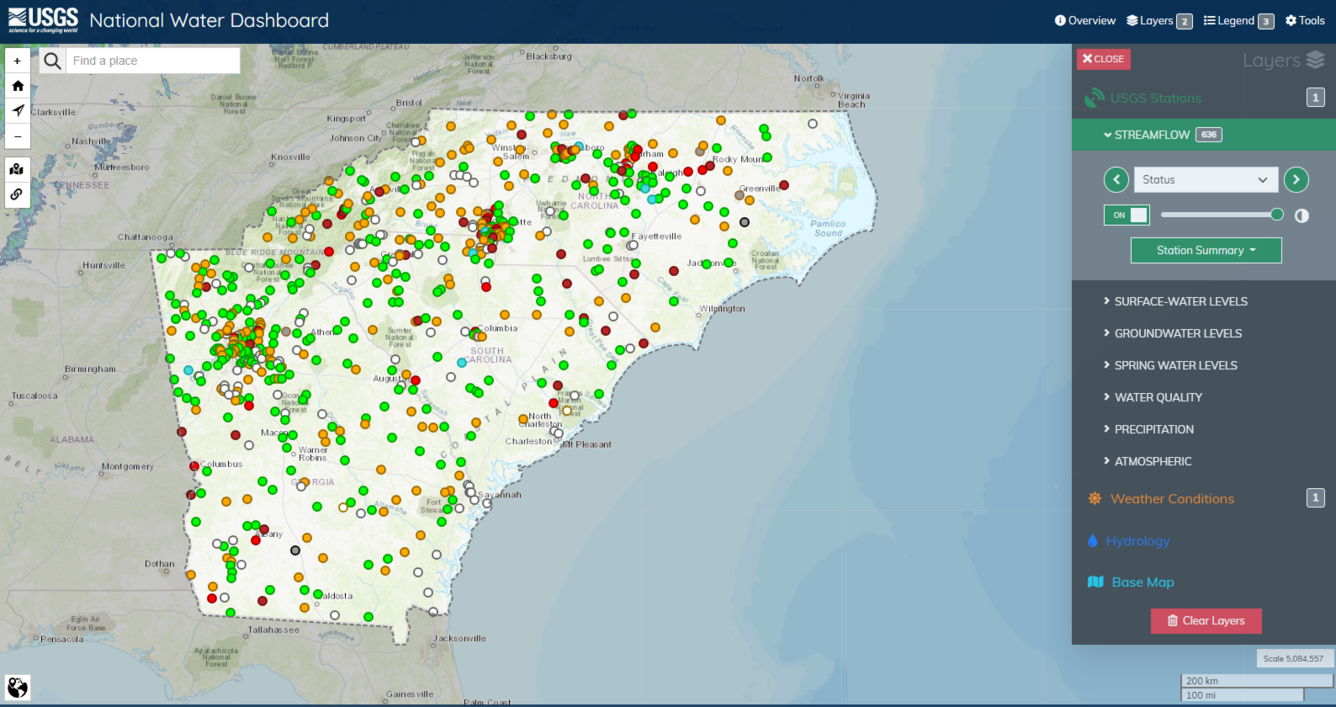Viewport: 1336px width, 707px height.
Task: Open the Layers menu in header
Action: click(x=1159, y=20)
